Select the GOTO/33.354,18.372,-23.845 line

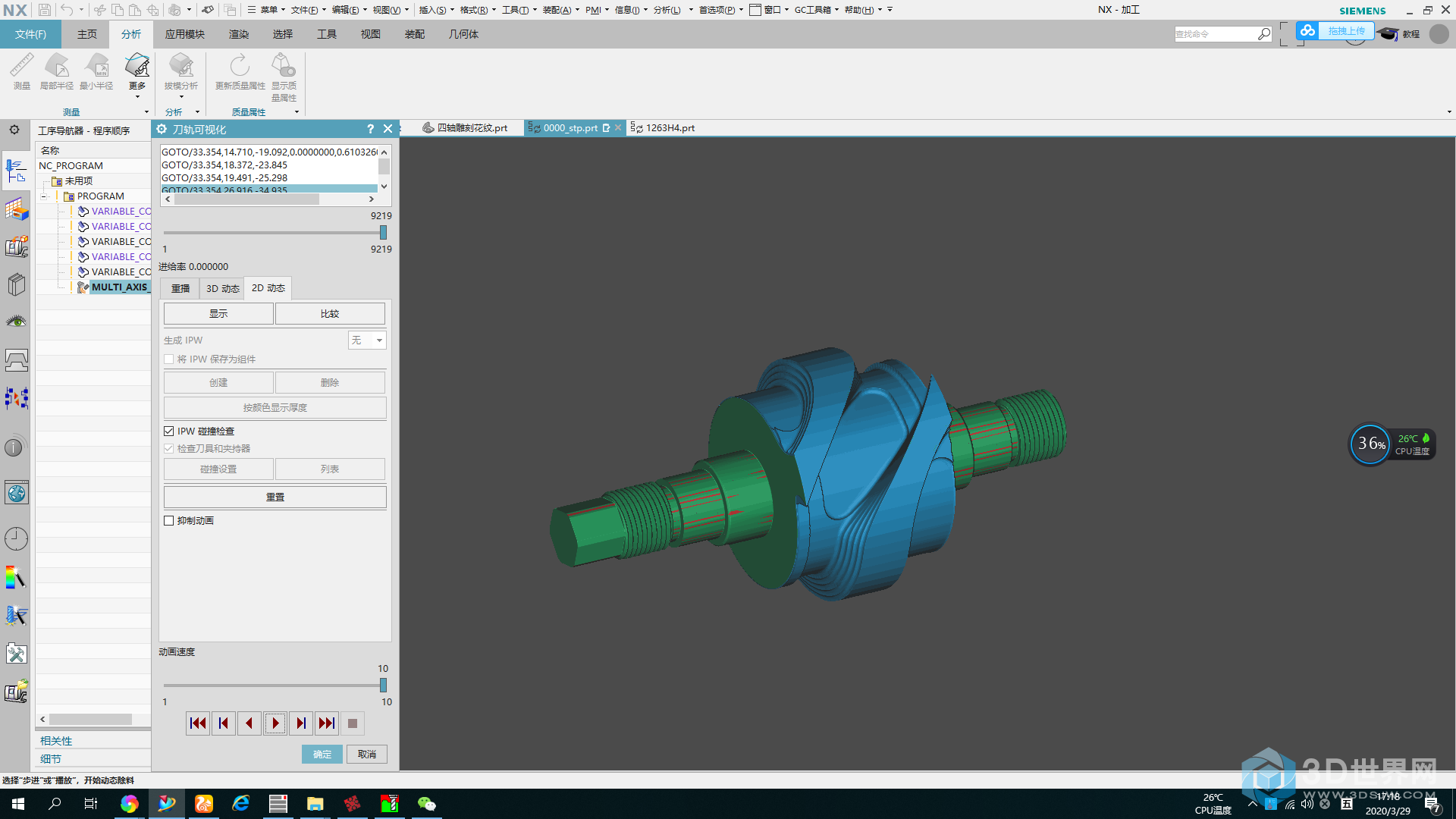point(224,165)
